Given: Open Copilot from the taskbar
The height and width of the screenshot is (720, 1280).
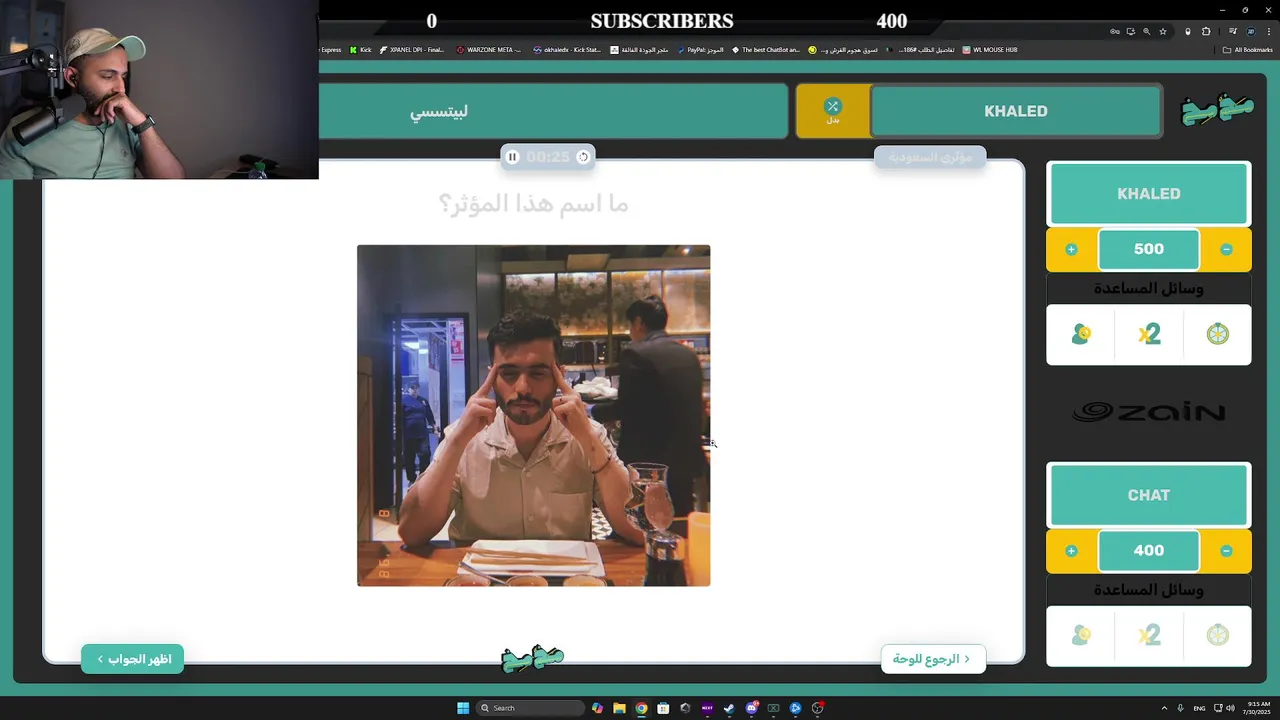Looking at the screenshot, I should pos(597,708).
